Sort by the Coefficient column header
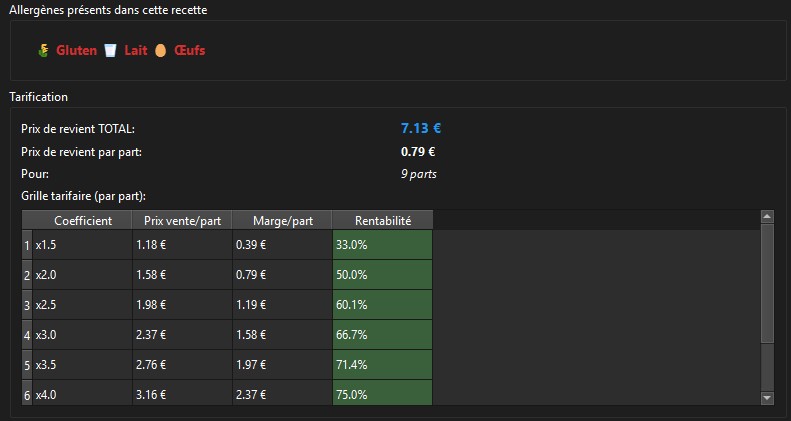 coord(82,220)
